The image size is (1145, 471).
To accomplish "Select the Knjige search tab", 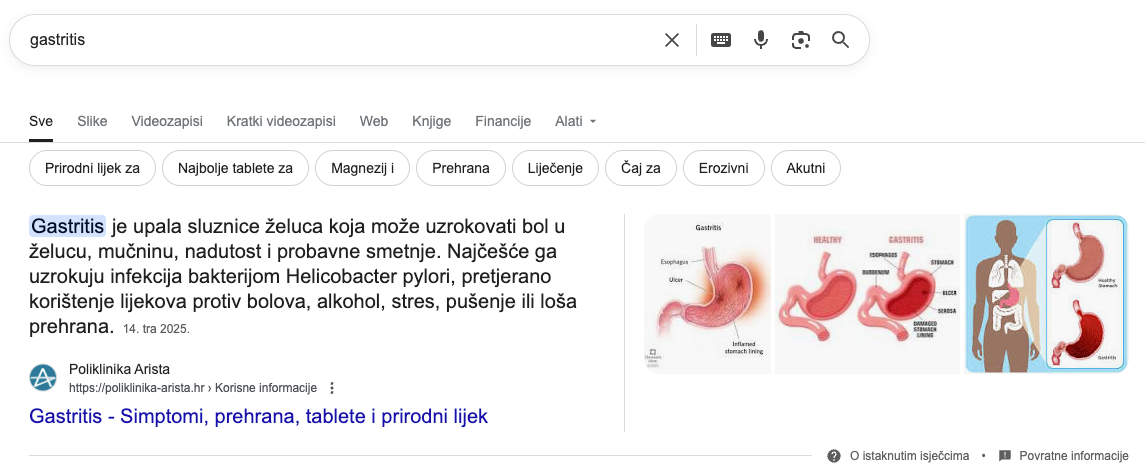I will tap(431, 122).
